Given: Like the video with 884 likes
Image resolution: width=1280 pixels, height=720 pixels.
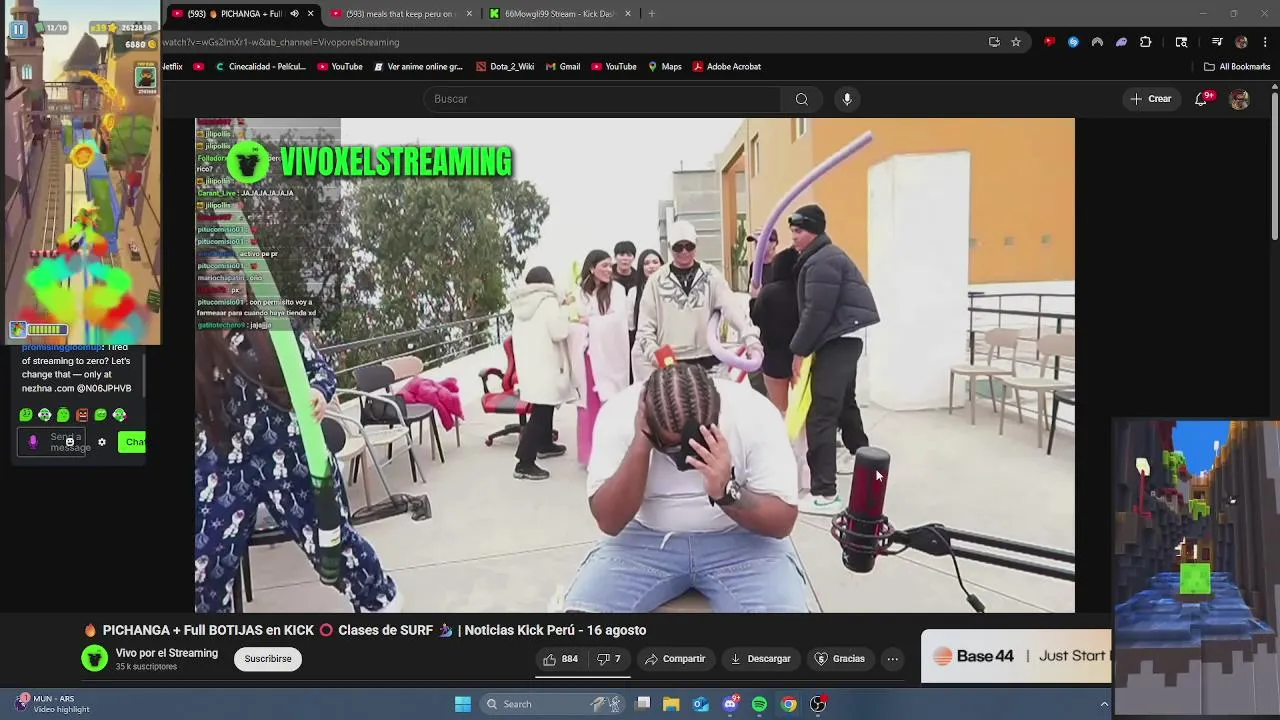Looking at the screenshot, I should [x=561, y=659].
